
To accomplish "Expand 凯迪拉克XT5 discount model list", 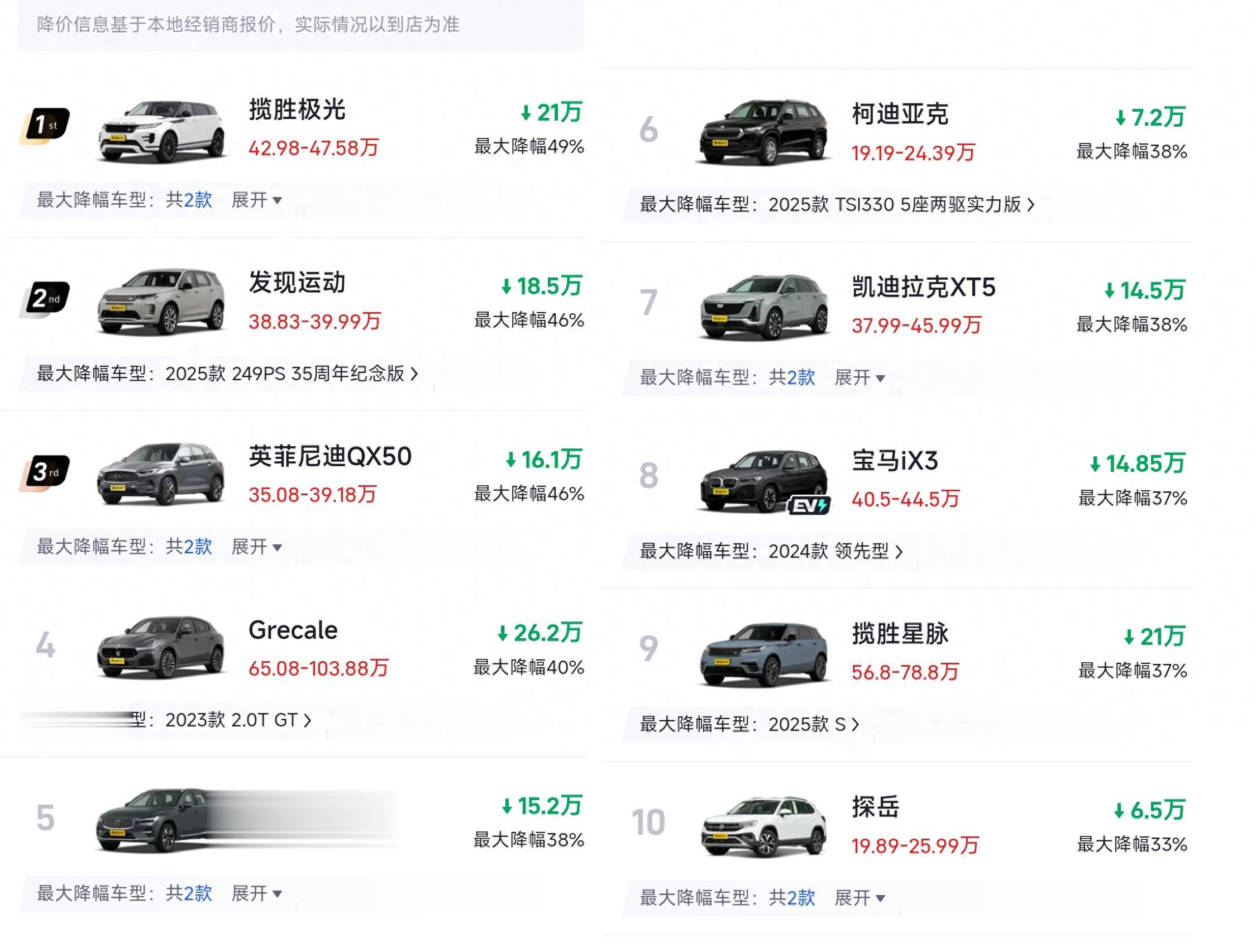I will (859, 378).
